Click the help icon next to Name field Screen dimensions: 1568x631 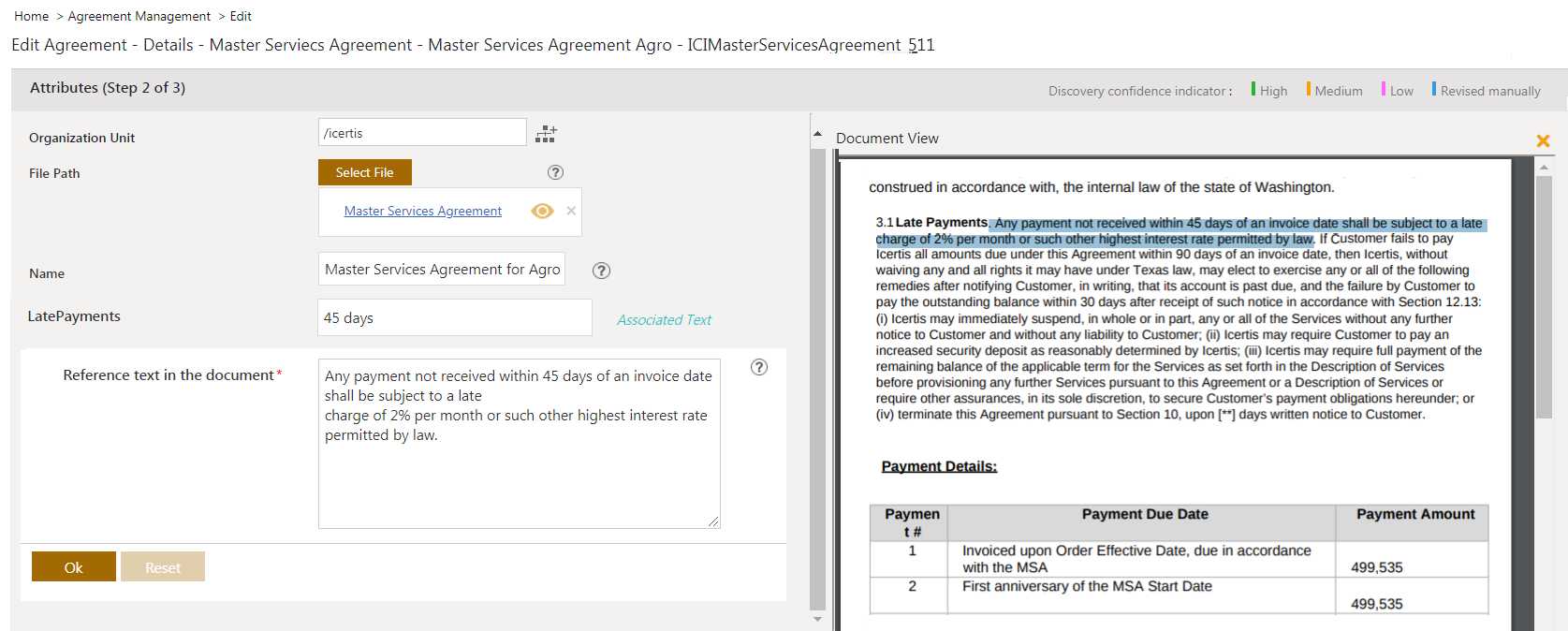602,271
